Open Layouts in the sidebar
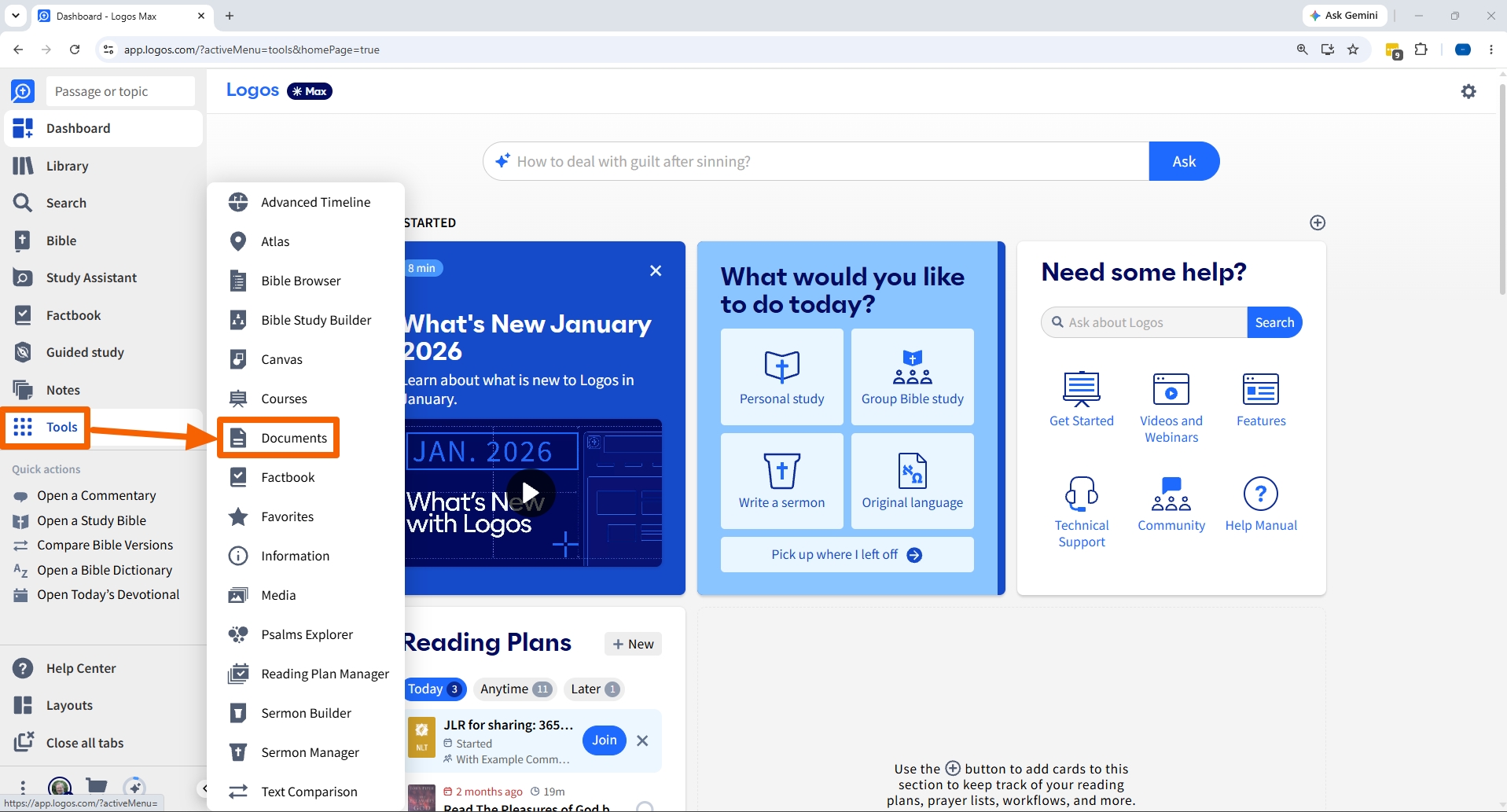The height and width of the screenshot is (812, 1507). 103,705
